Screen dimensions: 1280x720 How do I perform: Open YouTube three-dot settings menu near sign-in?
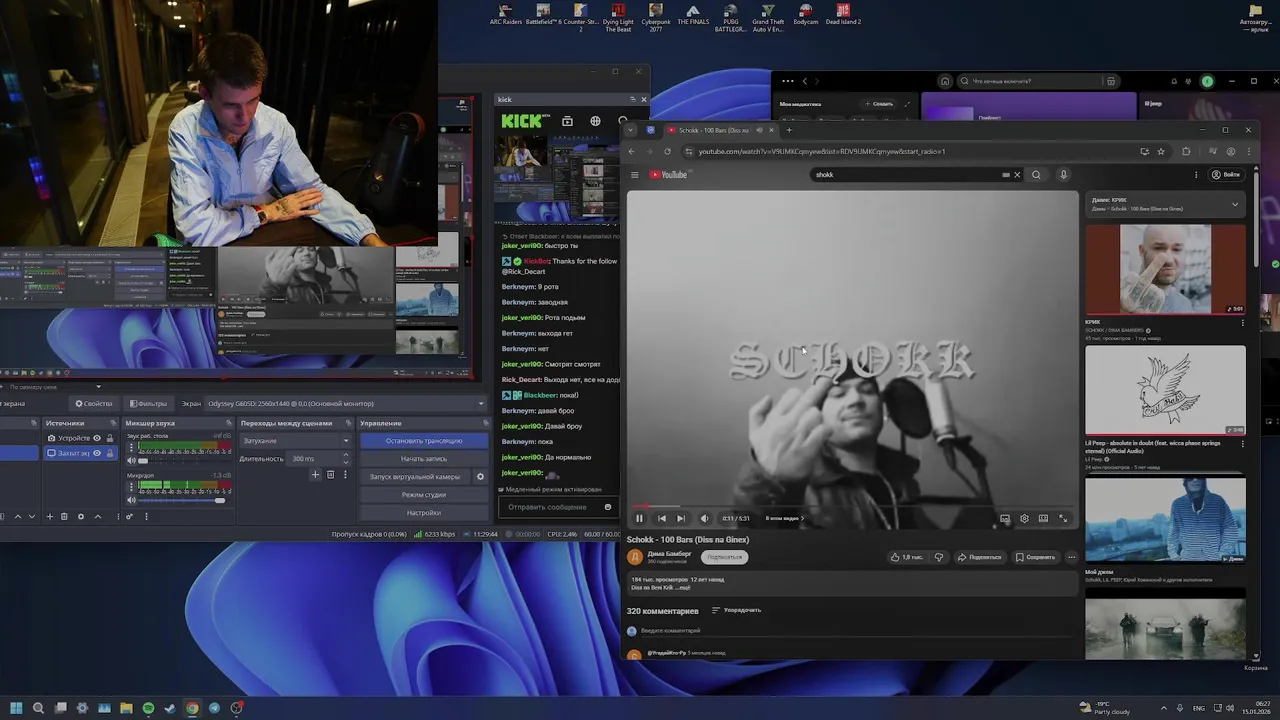click(x=1196, y=175)
